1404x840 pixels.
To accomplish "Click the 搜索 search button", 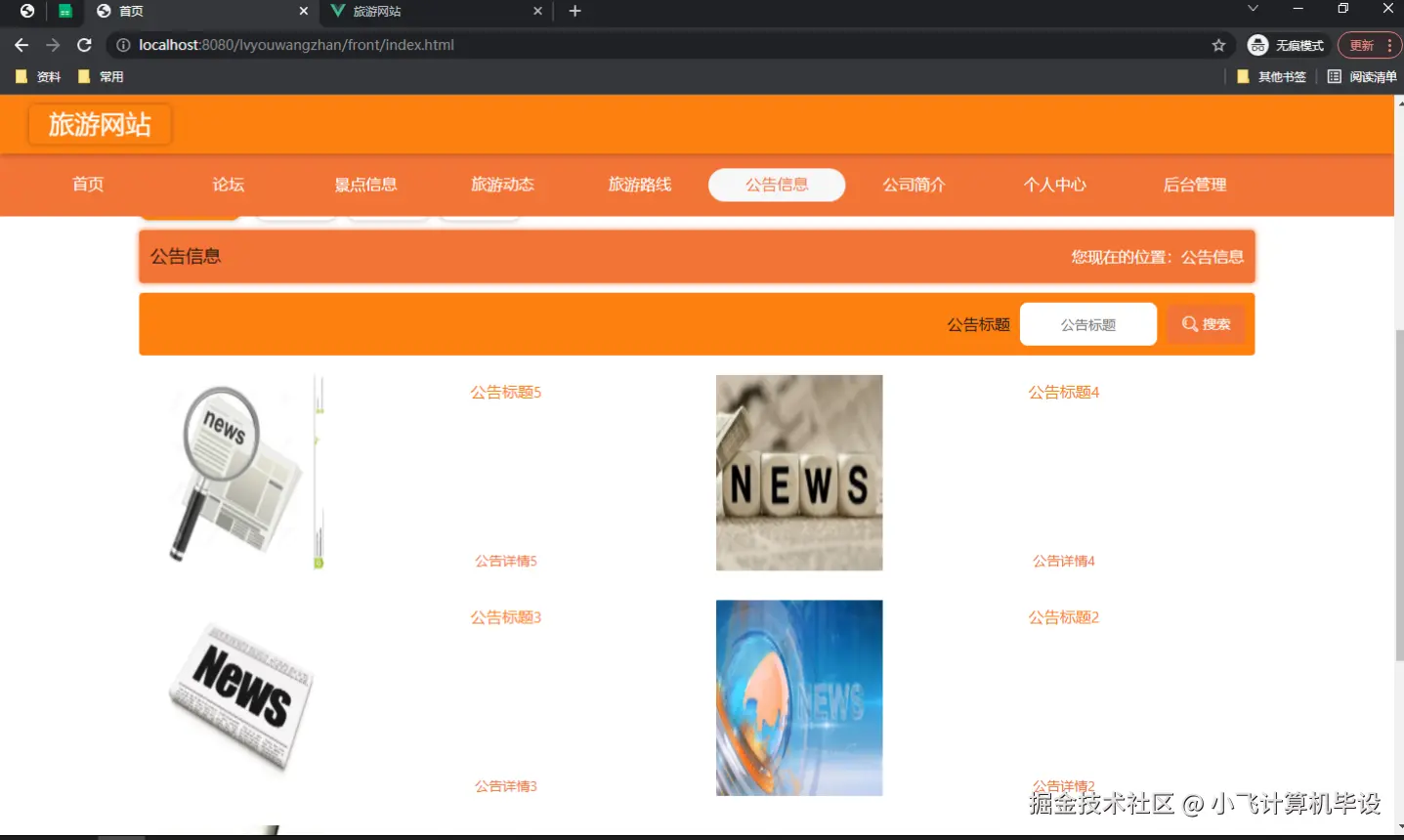I will [1206, 324].
